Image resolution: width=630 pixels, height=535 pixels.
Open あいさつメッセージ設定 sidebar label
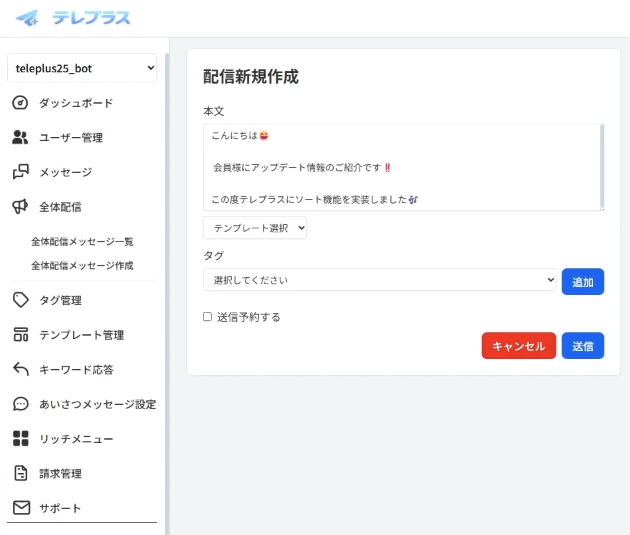tap(98, 404)
